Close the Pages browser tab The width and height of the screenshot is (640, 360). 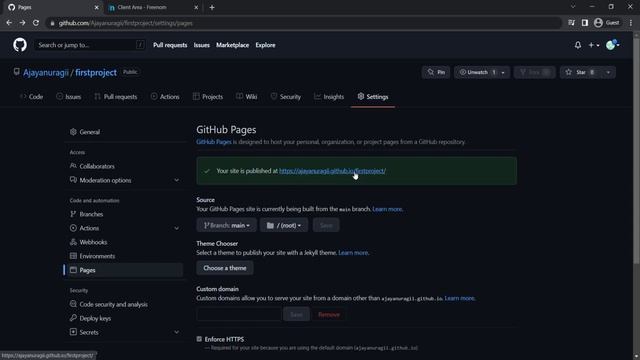tap(96, 7)
